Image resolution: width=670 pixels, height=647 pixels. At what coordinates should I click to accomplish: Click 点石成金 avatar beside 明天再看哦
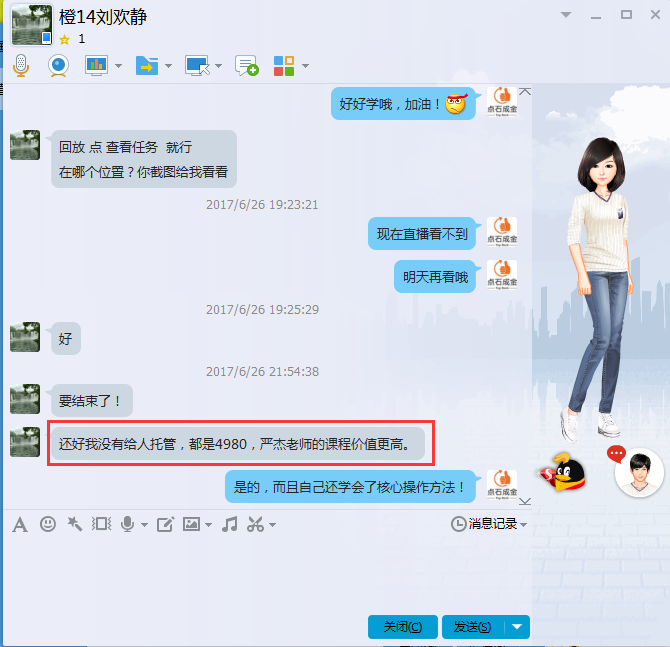502,275
